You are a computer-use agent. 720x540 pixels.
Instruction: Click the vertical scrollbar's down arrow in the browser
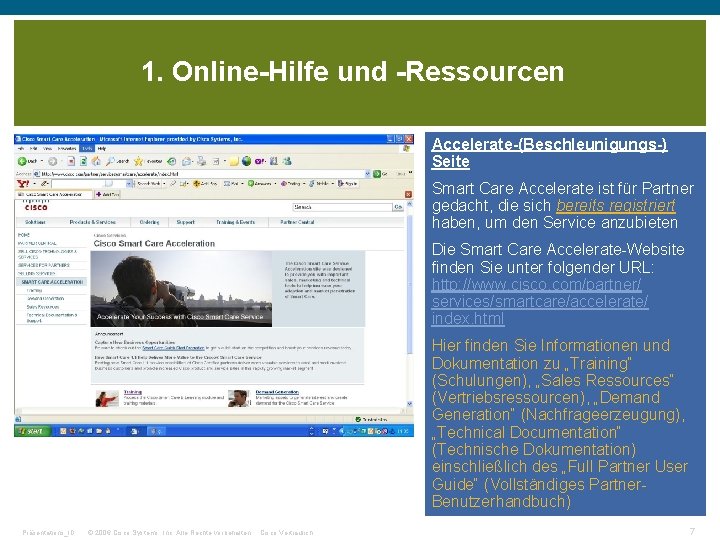coord(409,404)
